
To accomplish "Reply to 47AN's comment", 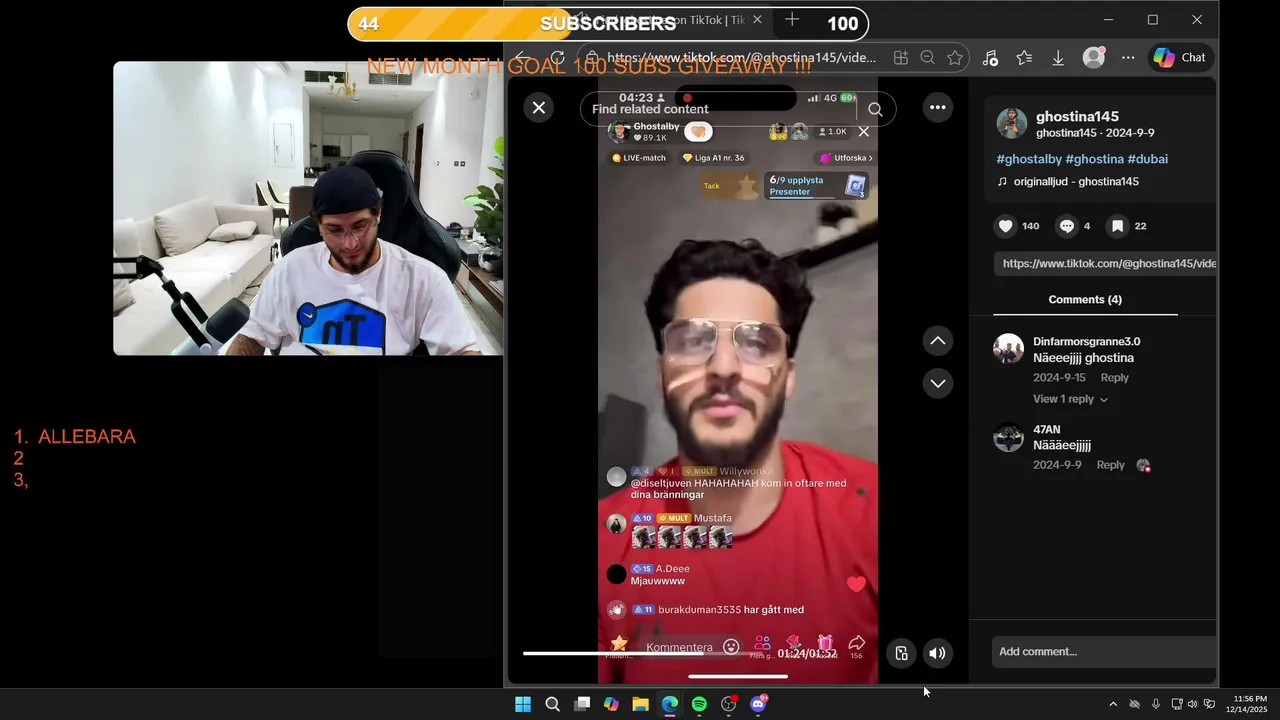I will point(1110,465).
